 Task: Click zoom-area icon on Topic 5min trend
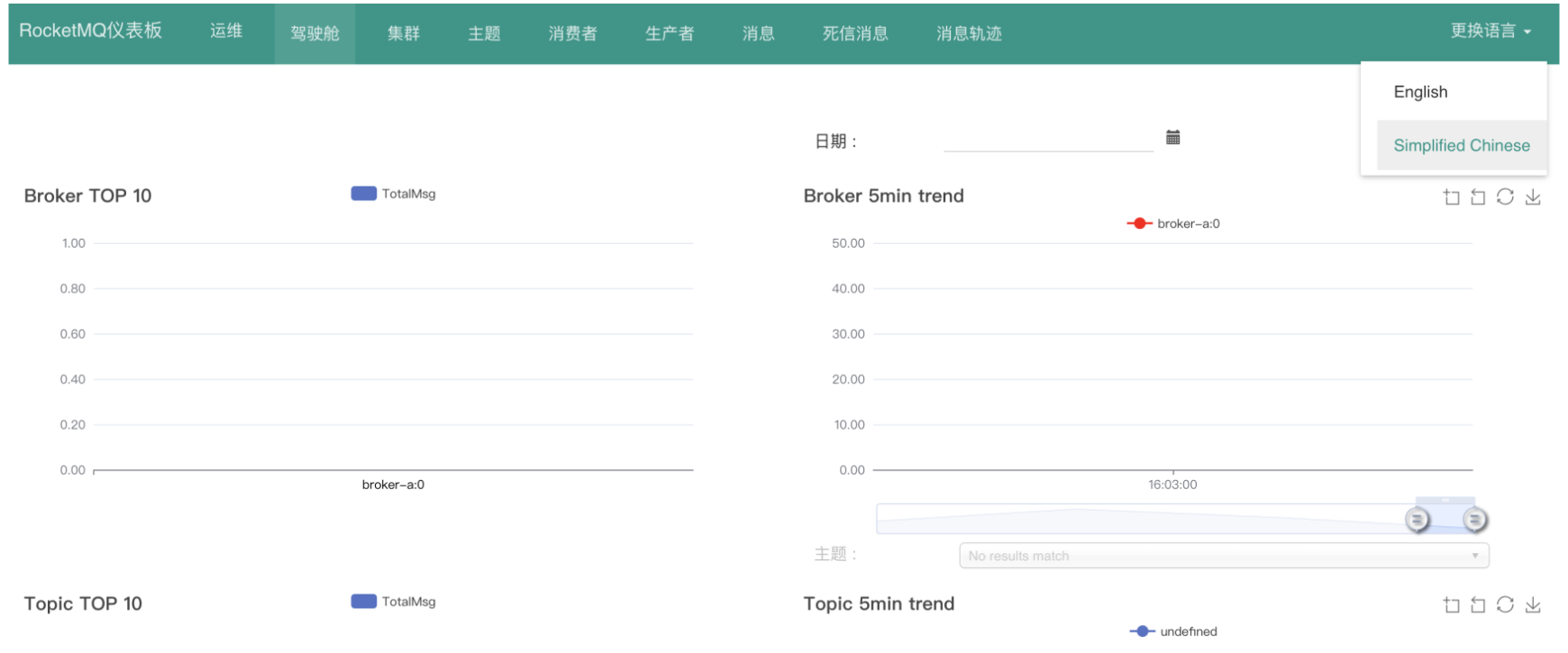coord(1451,605)
